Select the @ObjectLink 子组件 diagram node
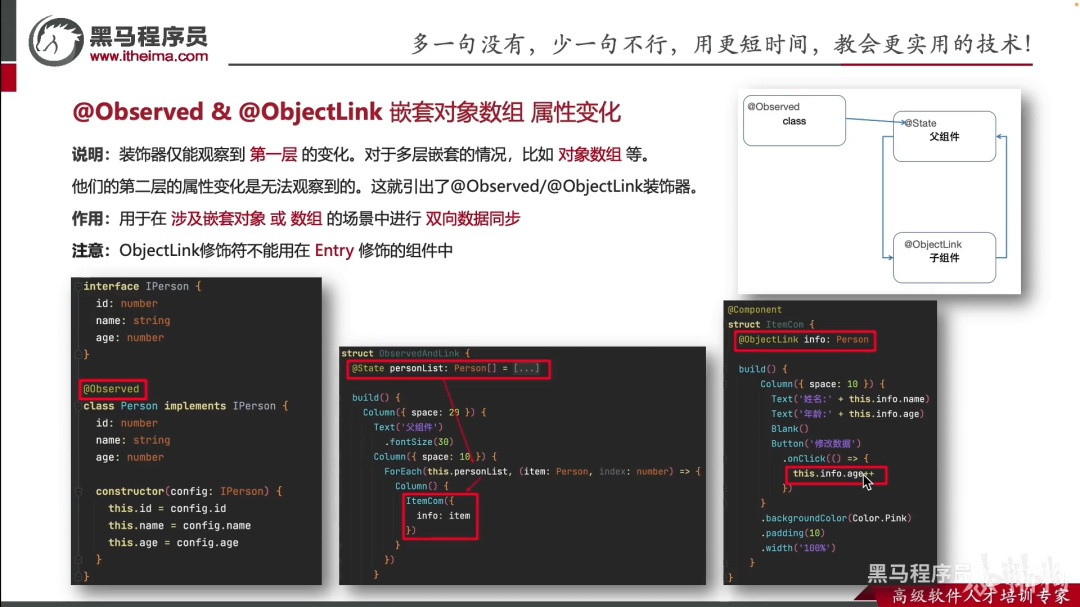 click(x=944, y=258)
